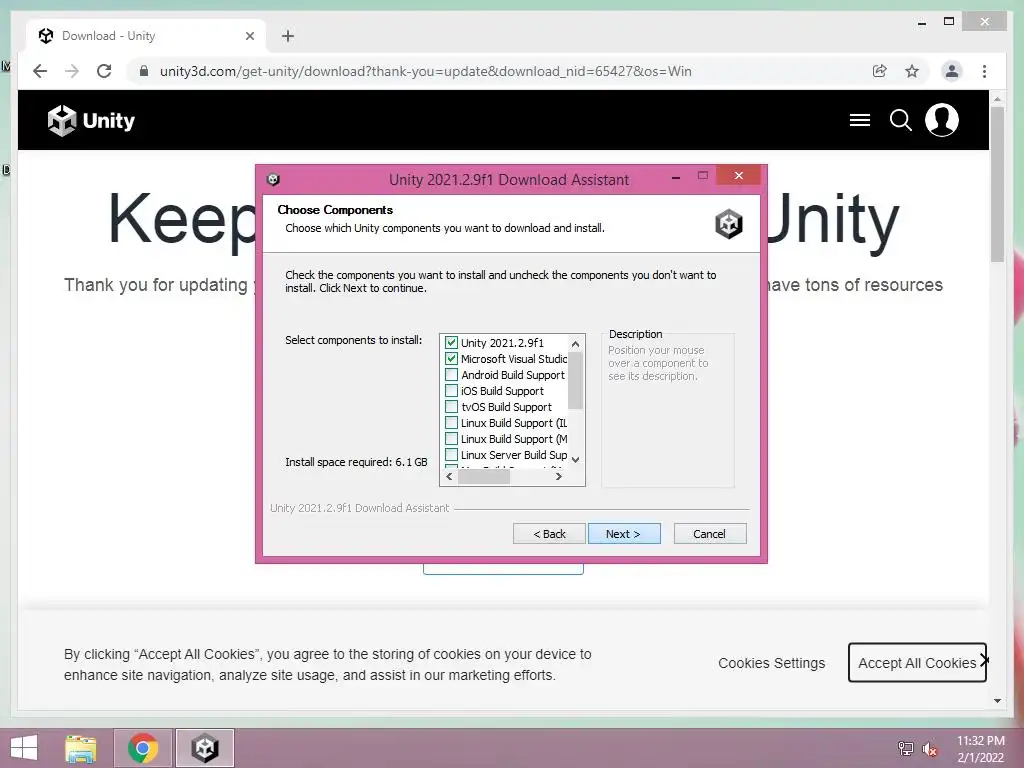Click "Install space required: 6.1 GB" text
Image resolution: width=1024 pixels, height=768 pixels.
tap(356, 462)
